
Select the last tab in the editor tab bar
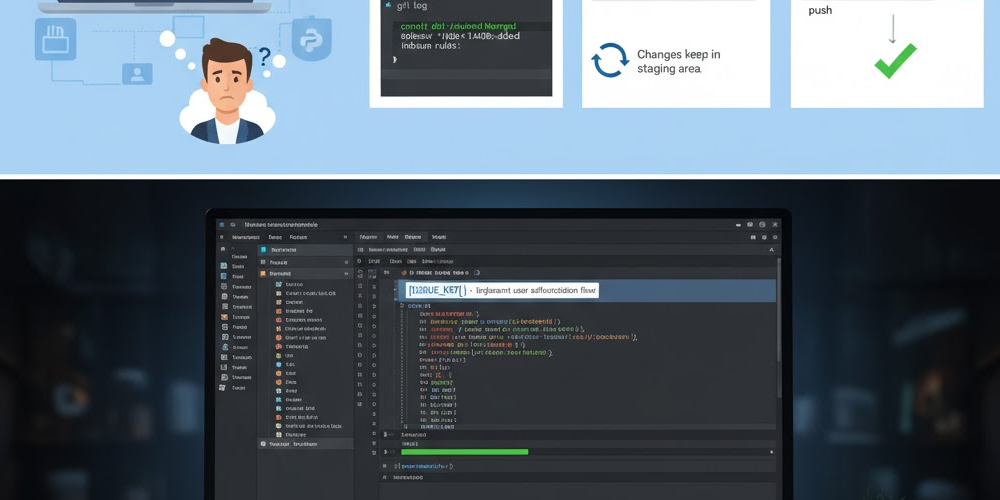[x=439, y=237]
